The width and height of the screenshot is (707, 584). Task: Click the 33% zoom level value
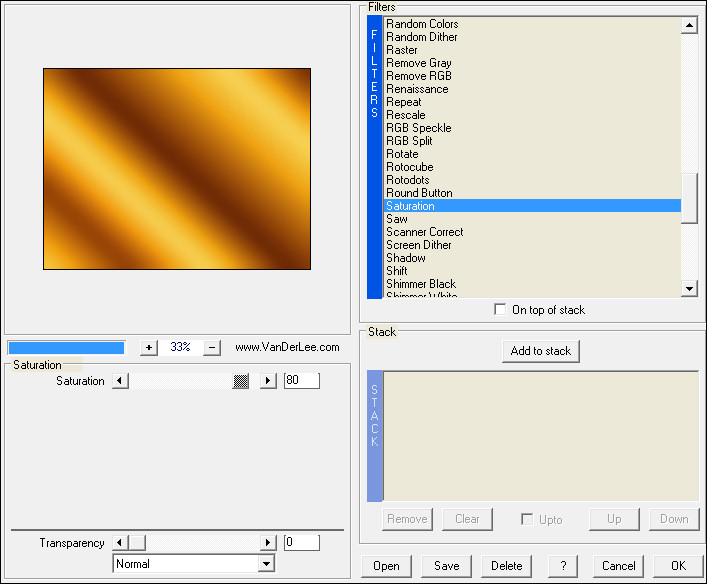pos(180,347)
